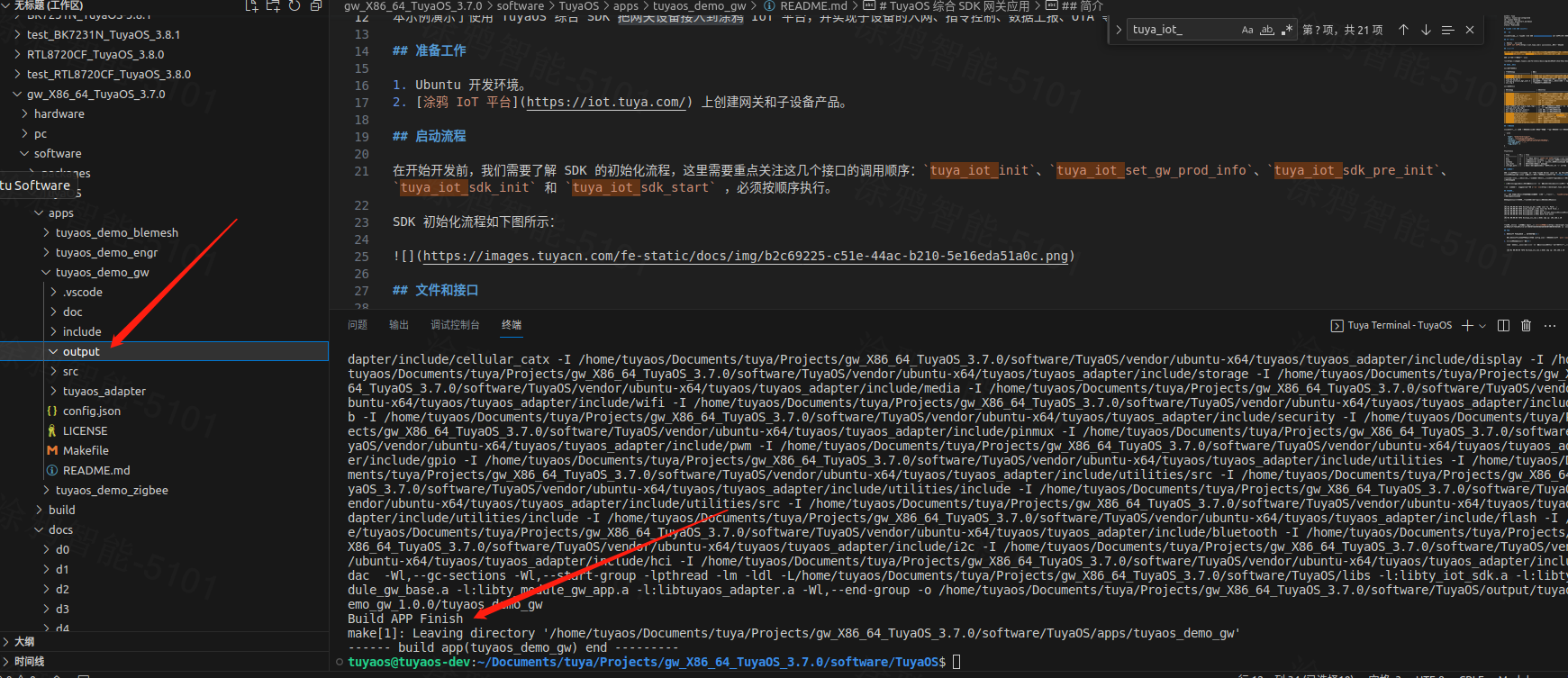Screen dimensions: 1568x678
Task: Toggle match whole word in find box
Action: tap(1267, 30)
